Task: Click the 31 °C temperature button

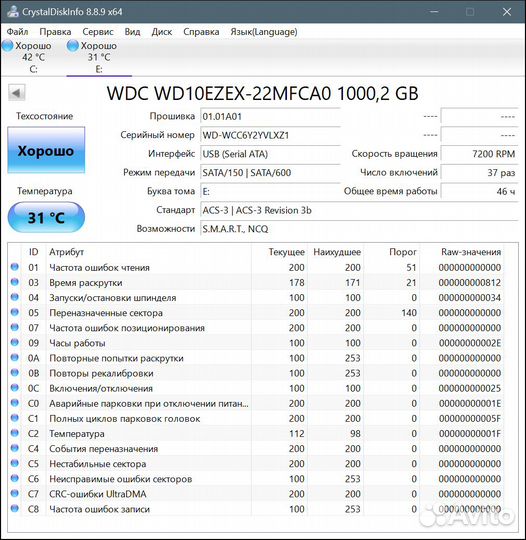Action: (x=46, y=217)
